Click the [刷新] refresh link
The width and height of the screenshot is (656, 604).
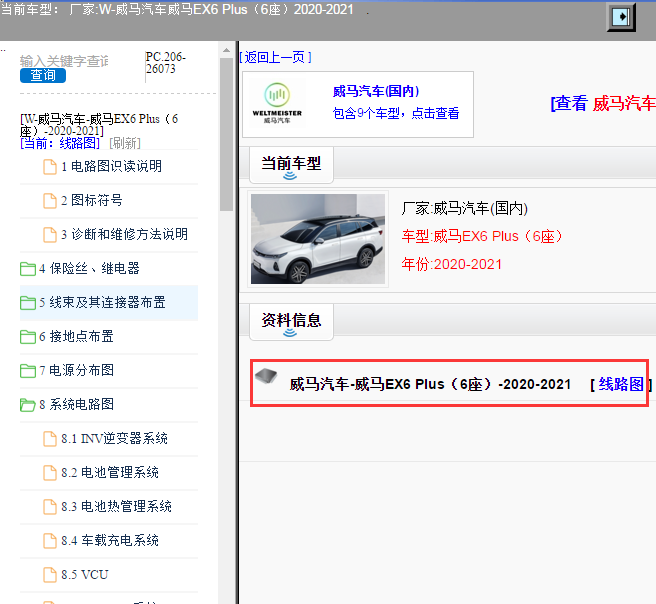[x=125, y=143]
